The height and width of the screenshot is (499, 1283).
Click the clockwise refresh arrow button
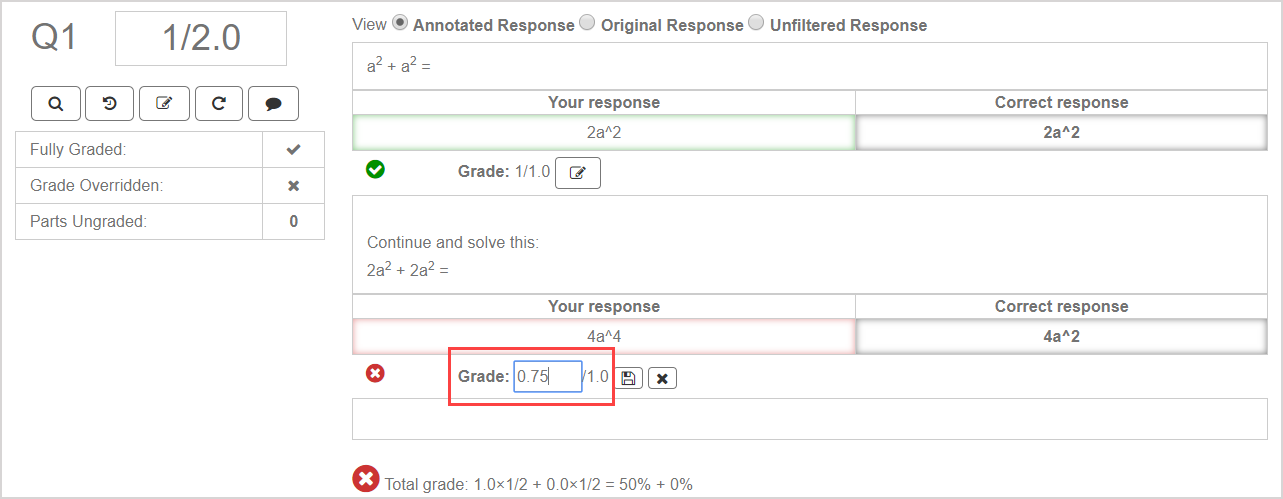tap(219, 103)
